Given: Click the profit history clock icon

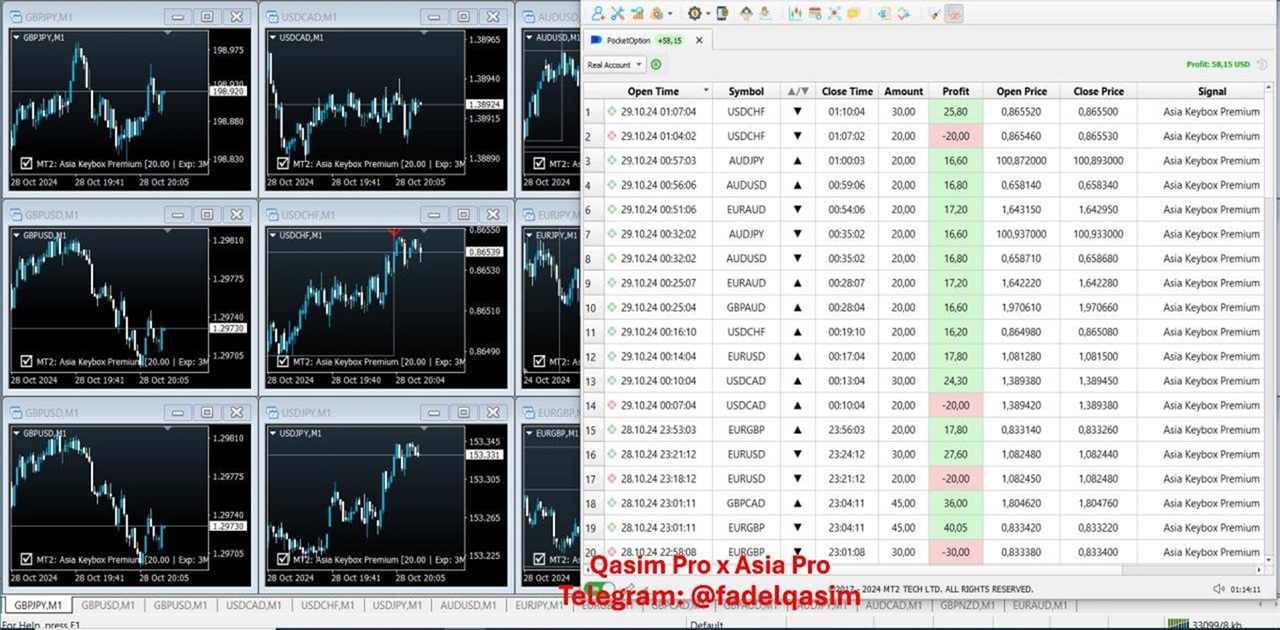Looking at the screenshot, I should tap(1262, 65).
